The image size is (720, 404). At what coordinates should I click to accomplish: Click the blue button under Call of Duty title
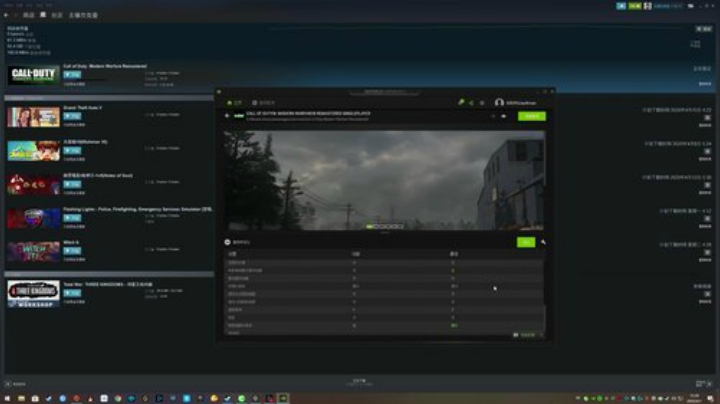pyautogui.click(x=72, y=74)
